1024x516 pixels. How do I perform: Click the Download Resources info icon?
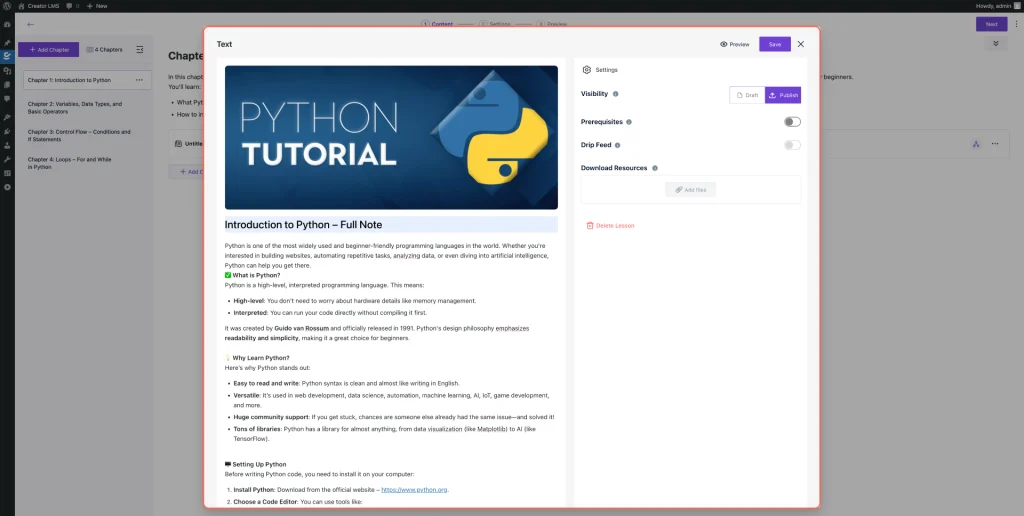[x=655, y=168]
